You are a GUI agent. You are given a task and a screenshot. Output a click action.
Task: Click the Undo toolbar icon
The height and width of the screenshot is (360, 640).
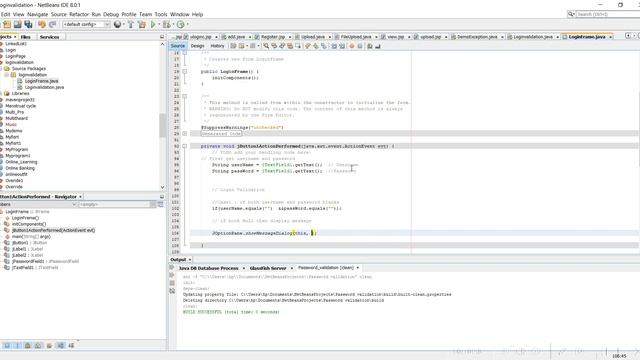[x=42, y=24]
